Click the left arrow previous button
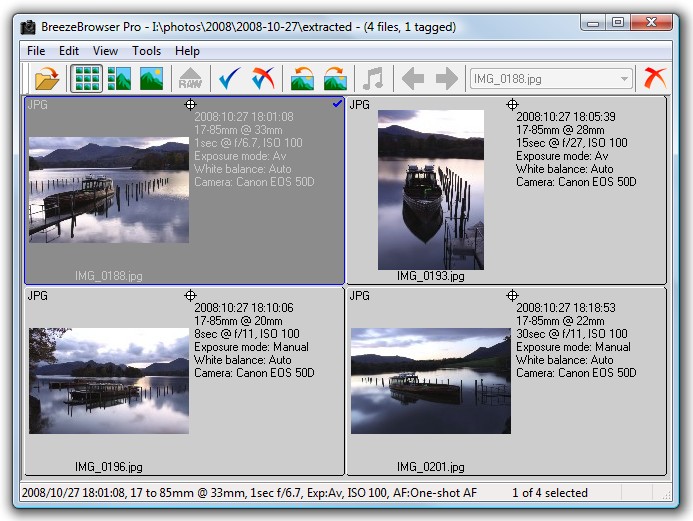This screenshot has height=521, width=693. (x=412, y=79)
